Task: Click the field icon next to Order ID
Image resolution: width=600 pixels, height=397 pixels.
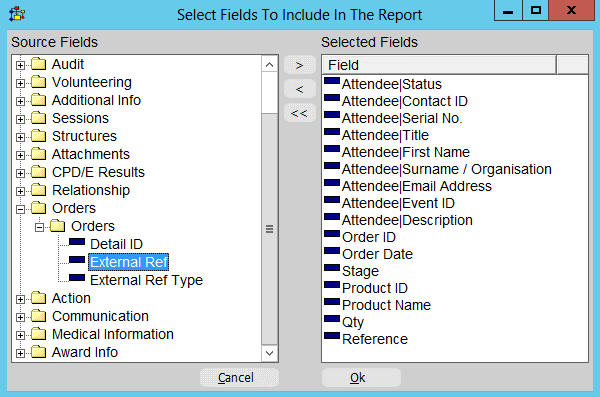Action: coord(332,234)
